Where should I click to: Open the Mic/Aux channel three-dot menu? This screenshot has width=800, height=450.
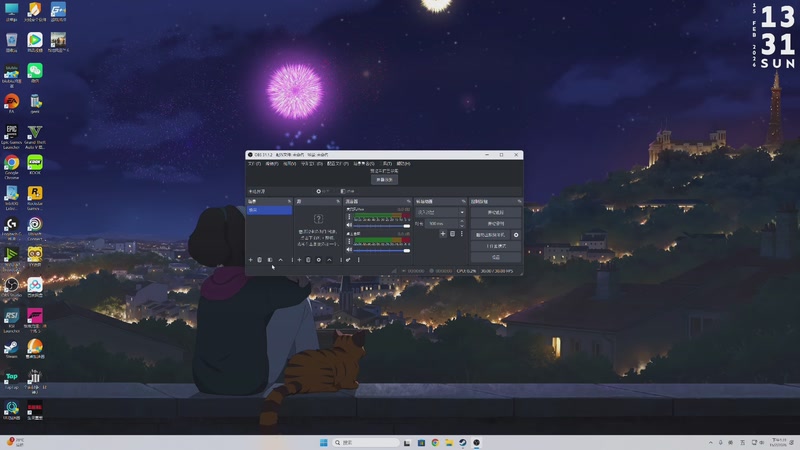coord(349,217)
